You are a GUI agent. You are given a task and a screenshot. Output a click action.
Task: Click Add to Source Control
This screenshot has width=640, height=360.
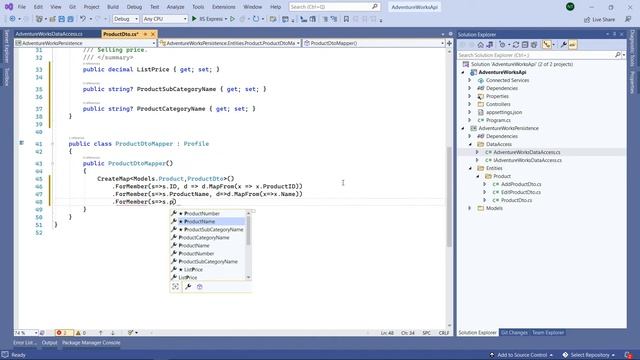click(521, 355)
